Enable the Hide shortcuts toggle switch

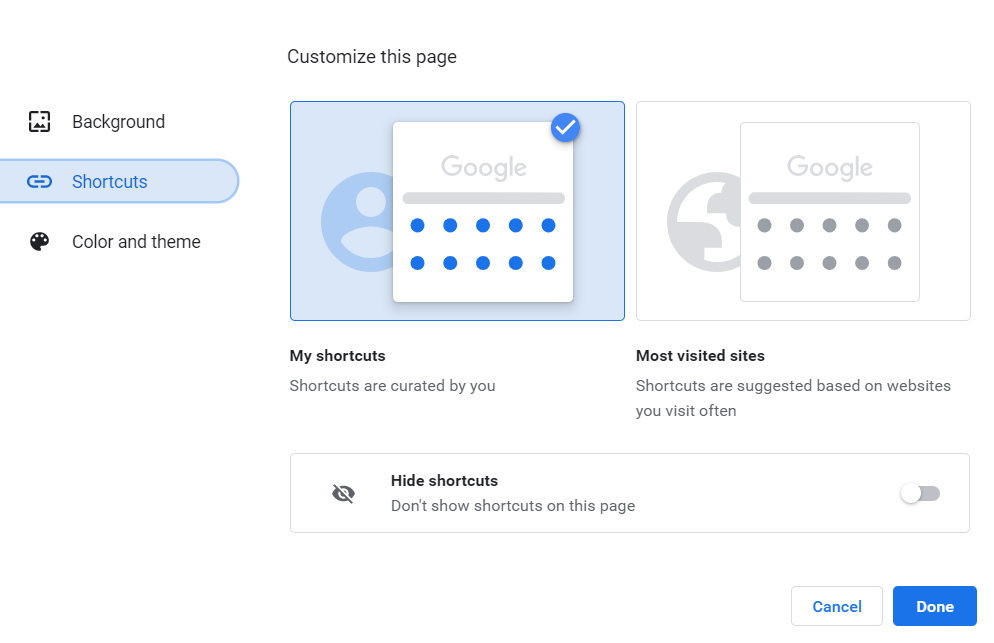[920, 493]
